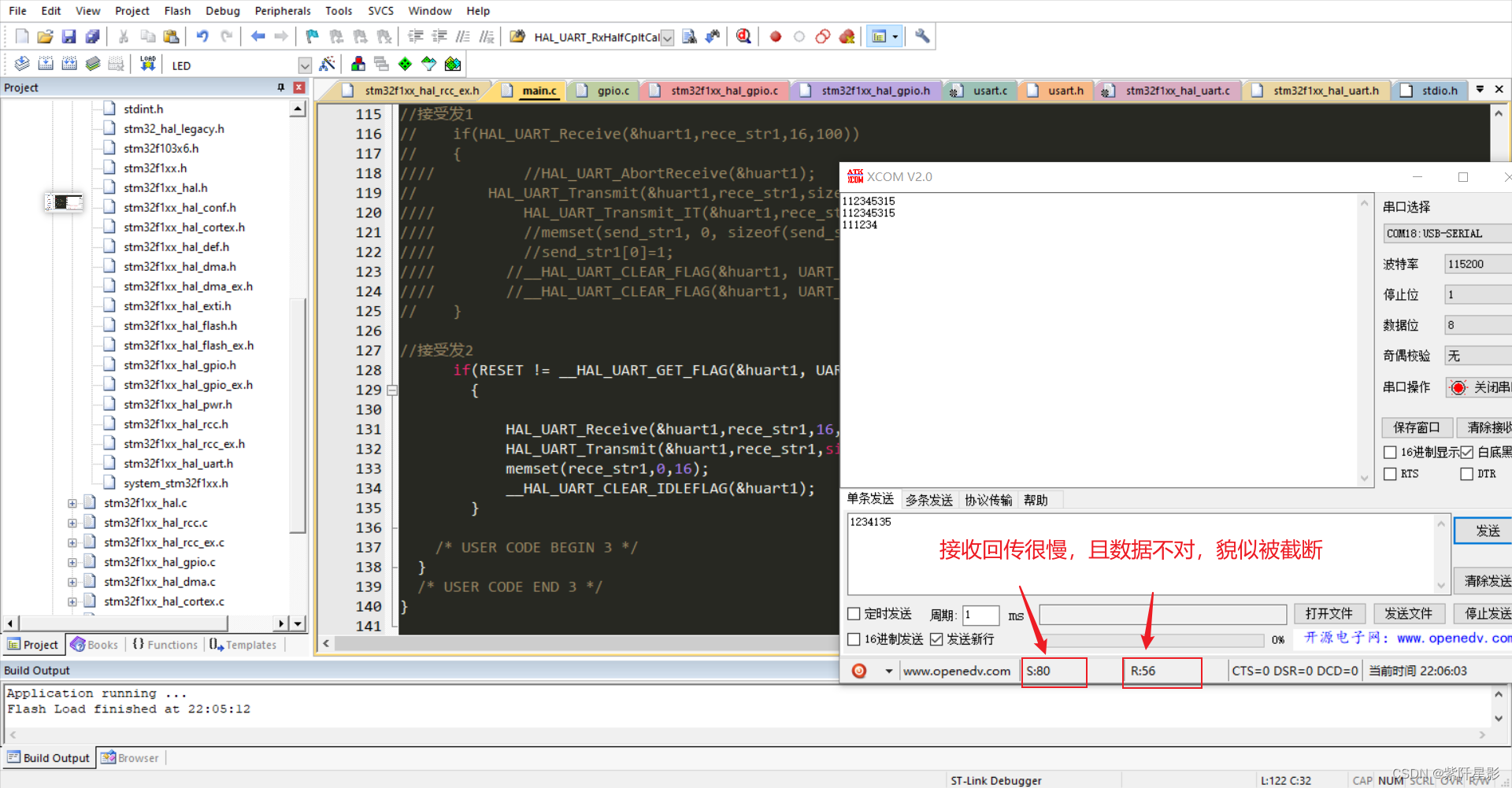Image resolution: width=1512 pixels, height=788 pixels.
Task: Open a file using the folder icon
Action: coord(46,36)
